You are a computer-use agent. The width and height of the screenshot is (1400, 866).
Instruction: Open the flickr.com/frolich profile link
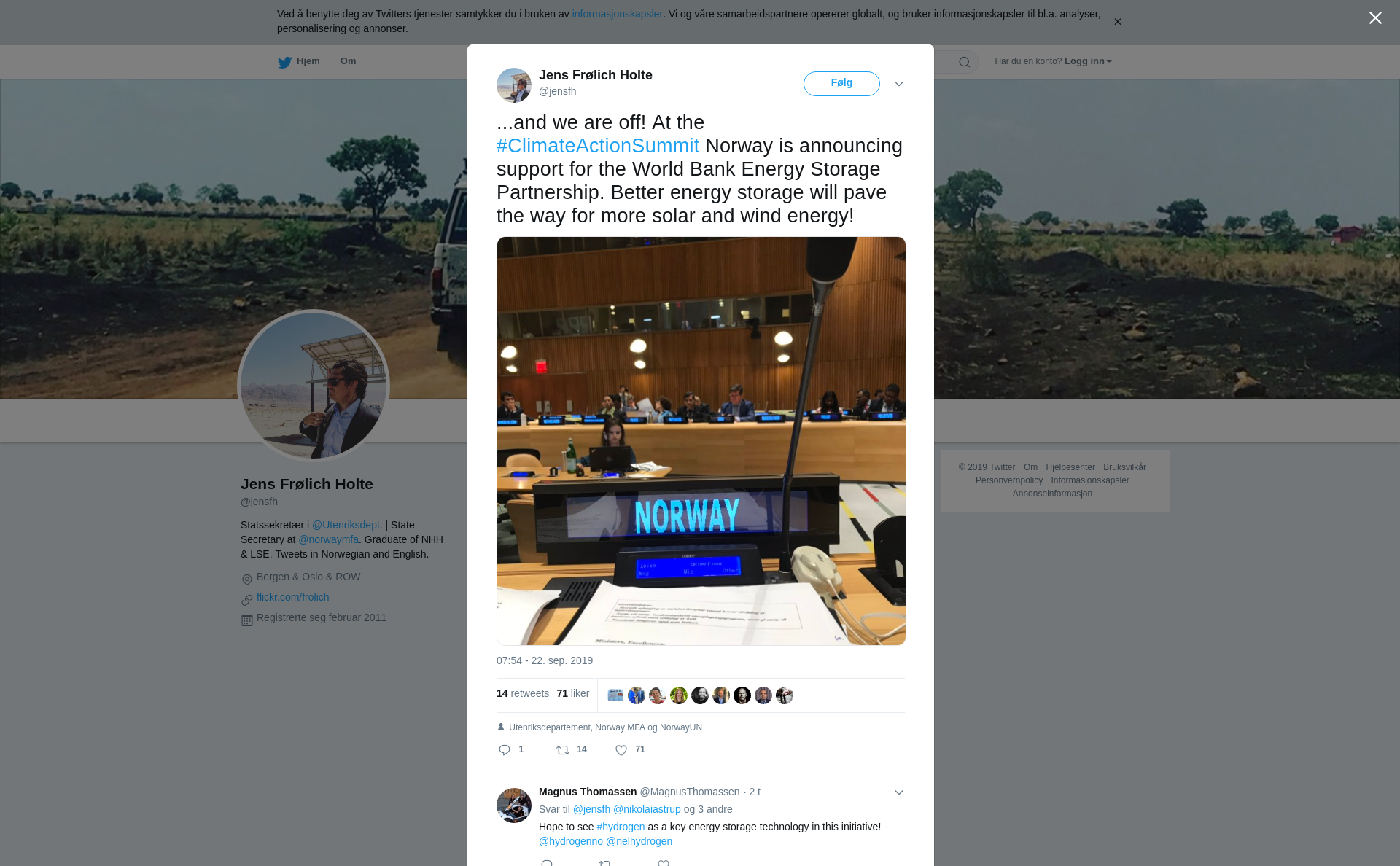292,597
